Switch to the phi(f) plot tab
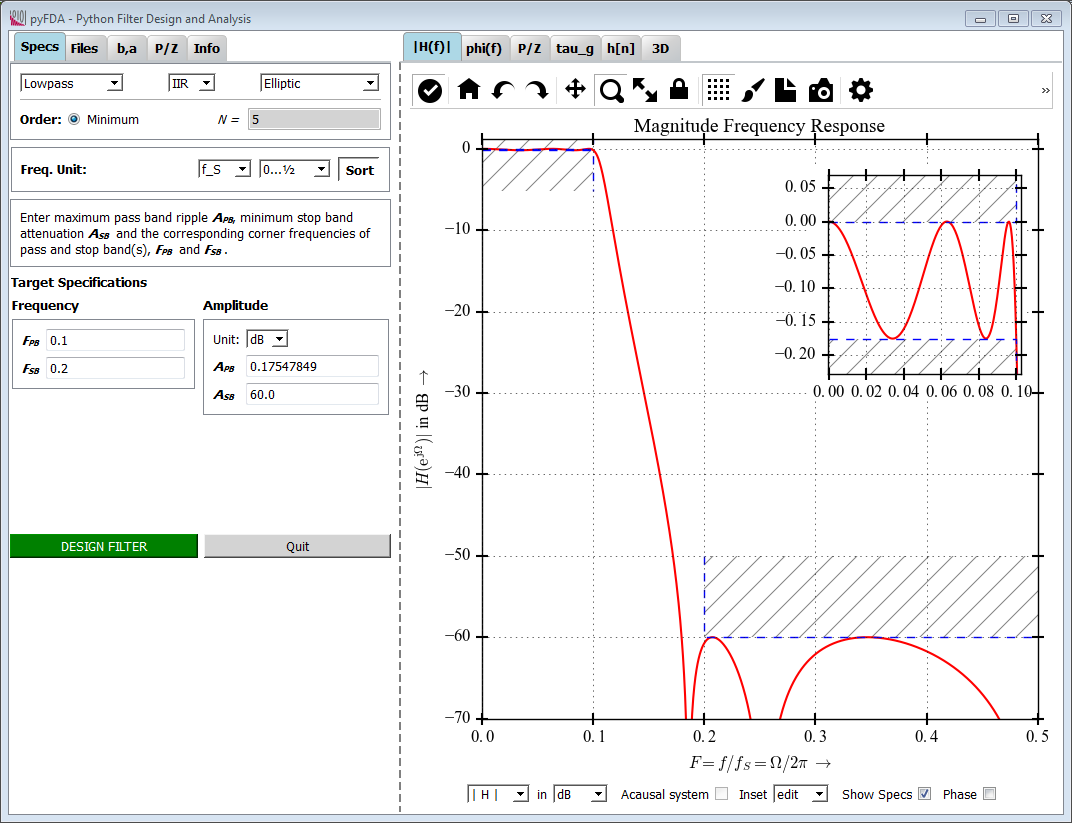 click(x=484, y=49)
